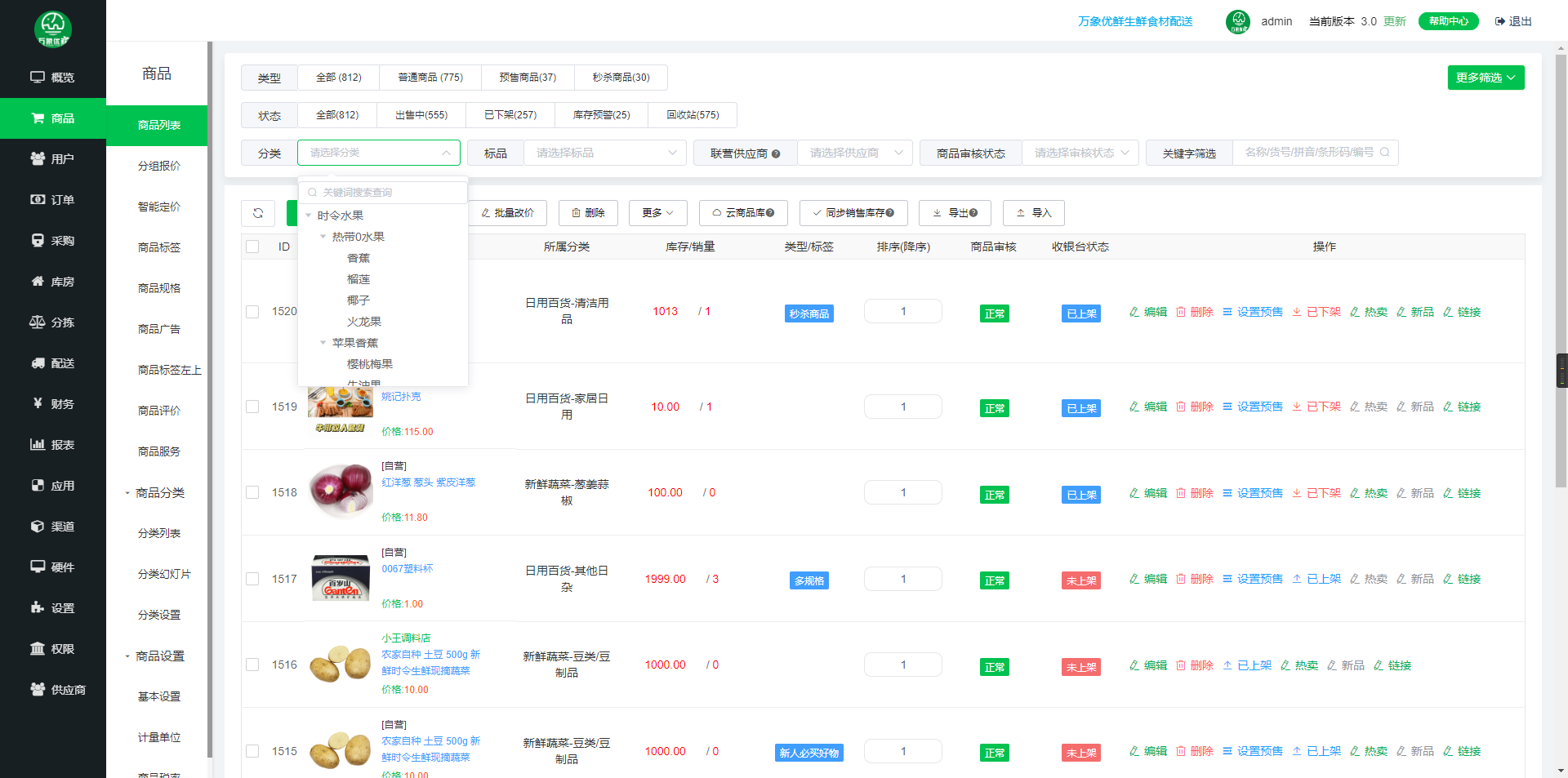Click the help icon beside 联营供应商
1568x778 pixels.
coord(776,153)
